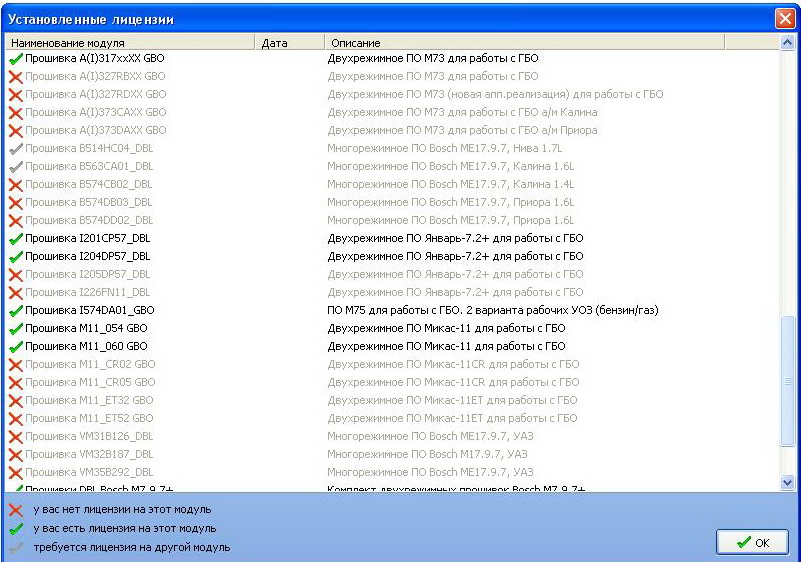Screen dimensions: 801x562
Task: Click the red X icon beside Прошивка B574CB02_DBL
Action: pos(16,184)
